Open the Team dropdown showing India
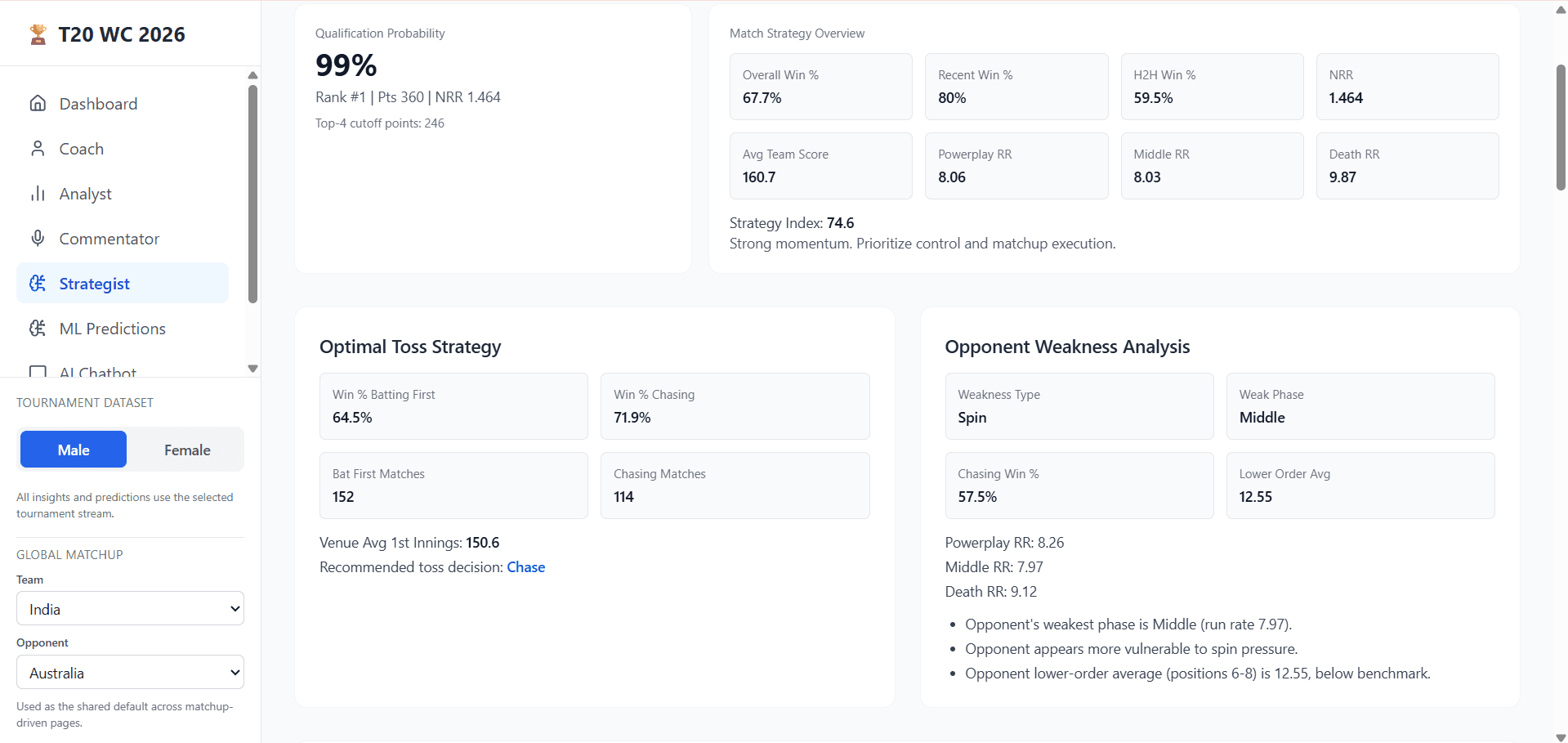Screen dimensions: 1568x743 [x=130, y=609]
